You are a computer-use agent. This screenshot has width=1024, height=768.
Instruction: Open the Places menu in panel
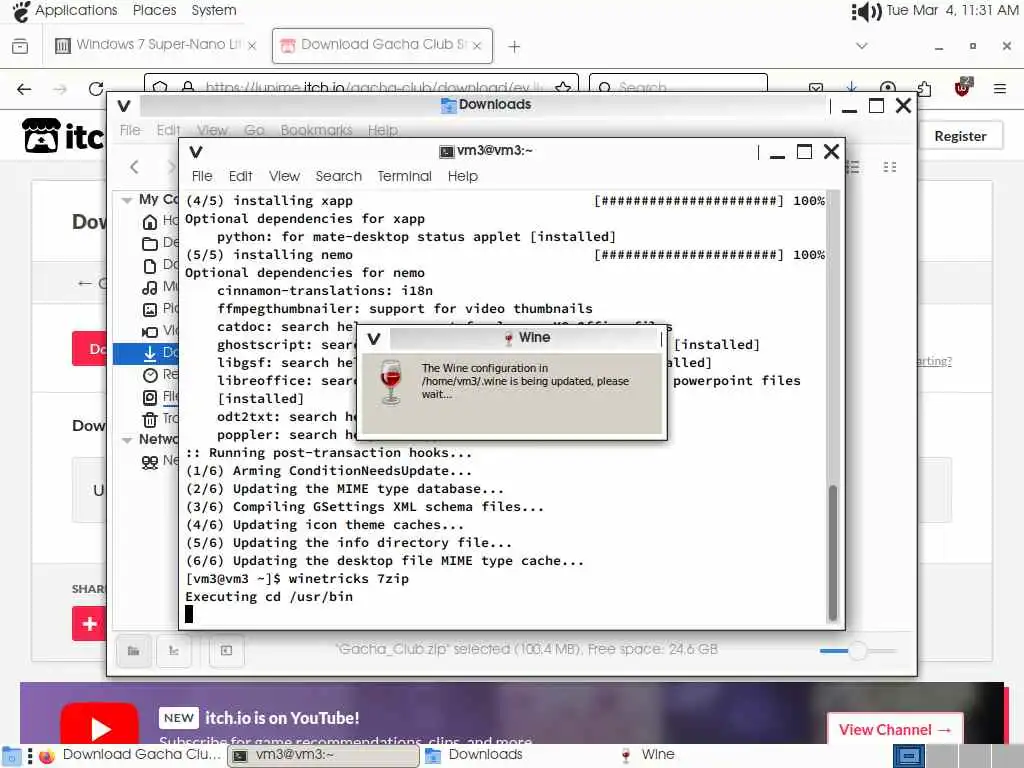click(x=154, y=10)
